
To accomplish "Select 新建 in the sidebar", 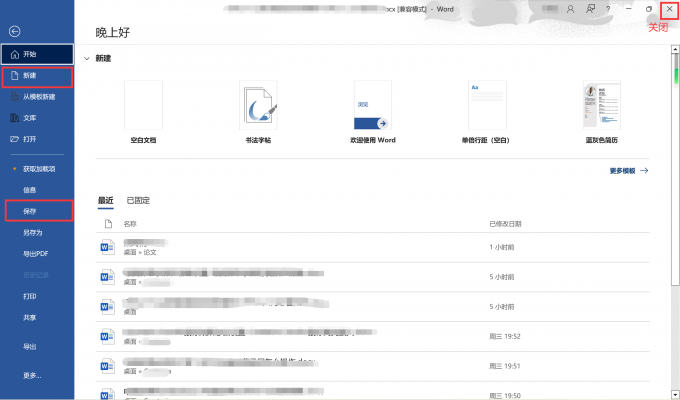I will coord(37,76).
